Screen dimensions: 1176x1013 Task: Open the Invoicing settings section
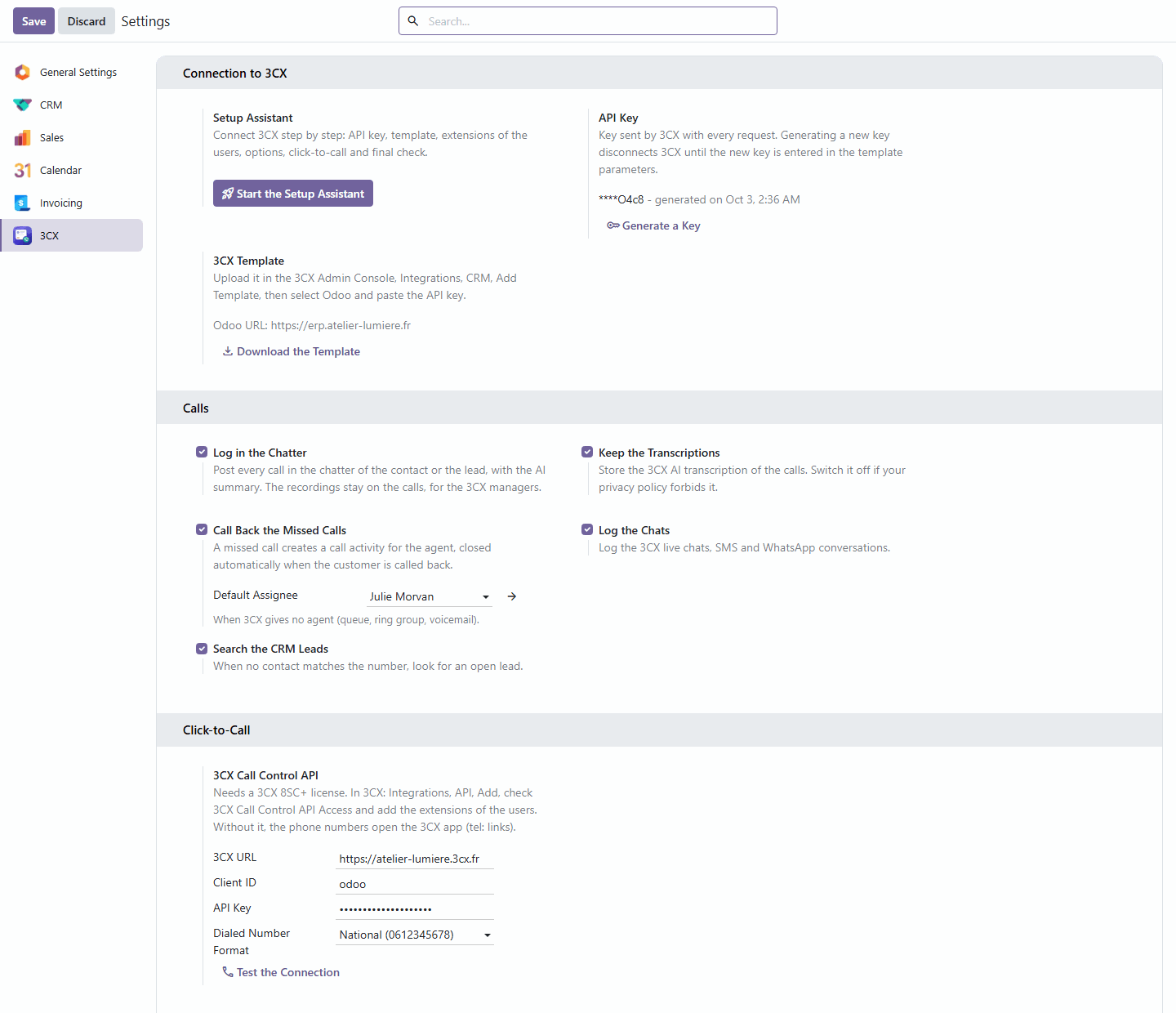[72, 203]
